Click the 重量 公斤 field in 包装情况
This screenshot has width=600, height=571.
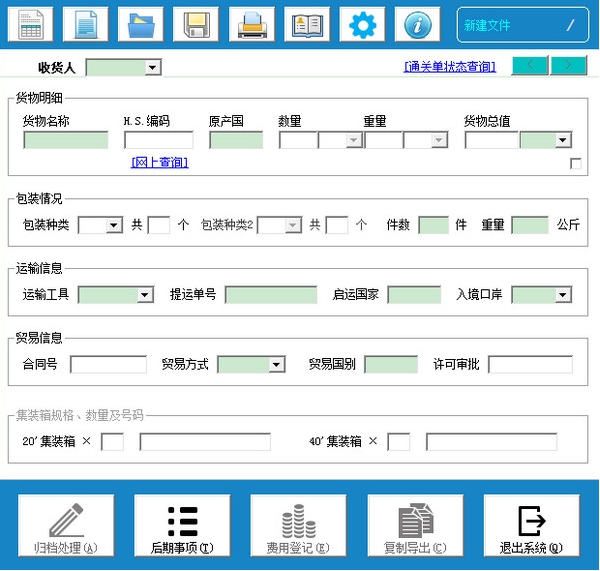530,225
